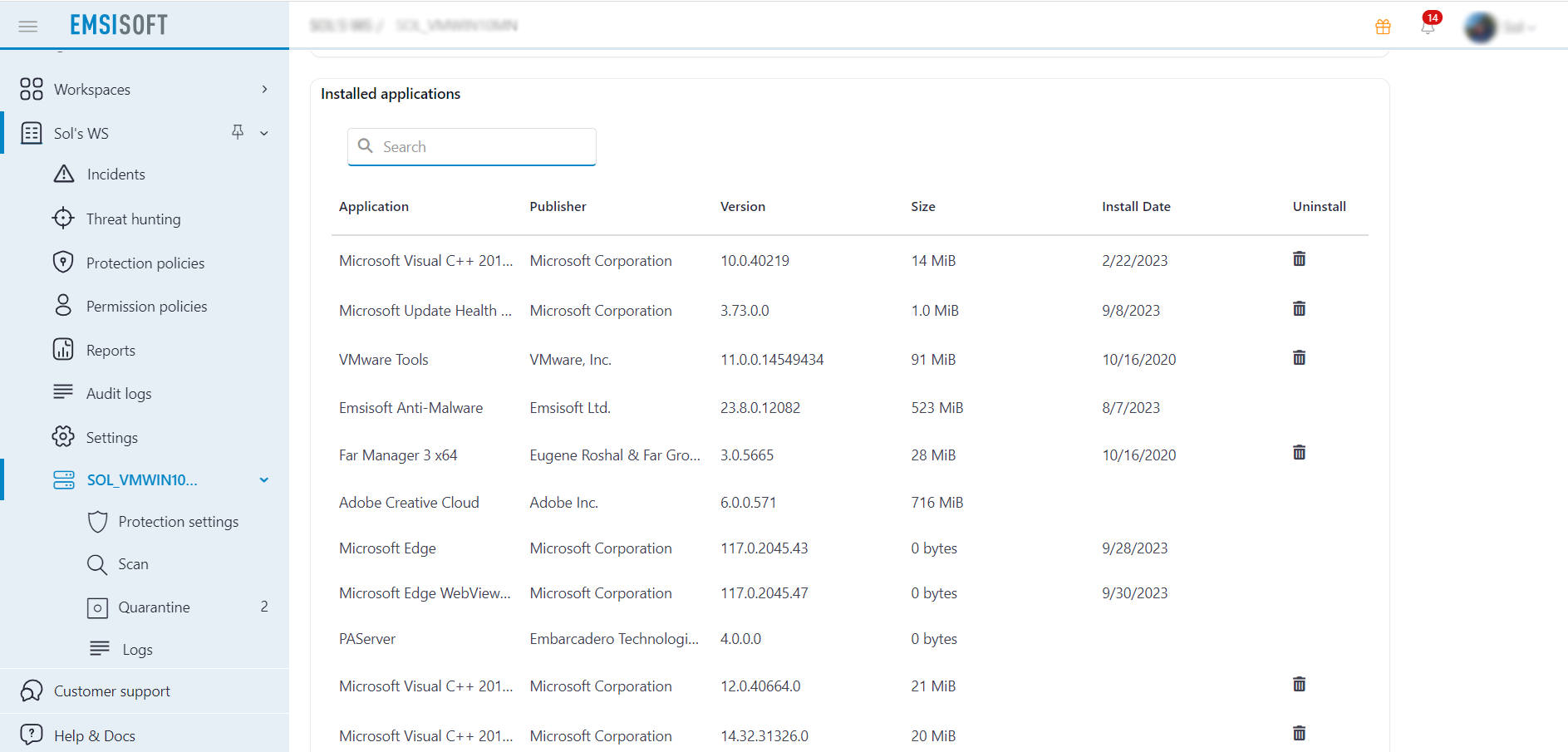Viewport: 1568px width, 752px height.
Task: Click the installed applications search field
Action: (471, 146)
